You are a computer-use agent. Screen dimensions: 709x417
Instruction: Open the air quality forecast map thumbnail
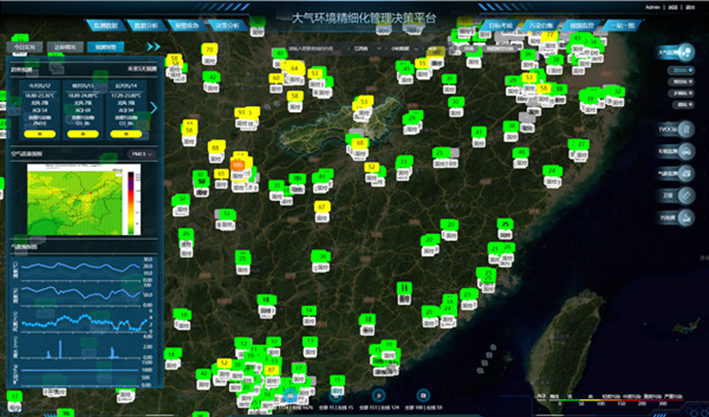84,199
